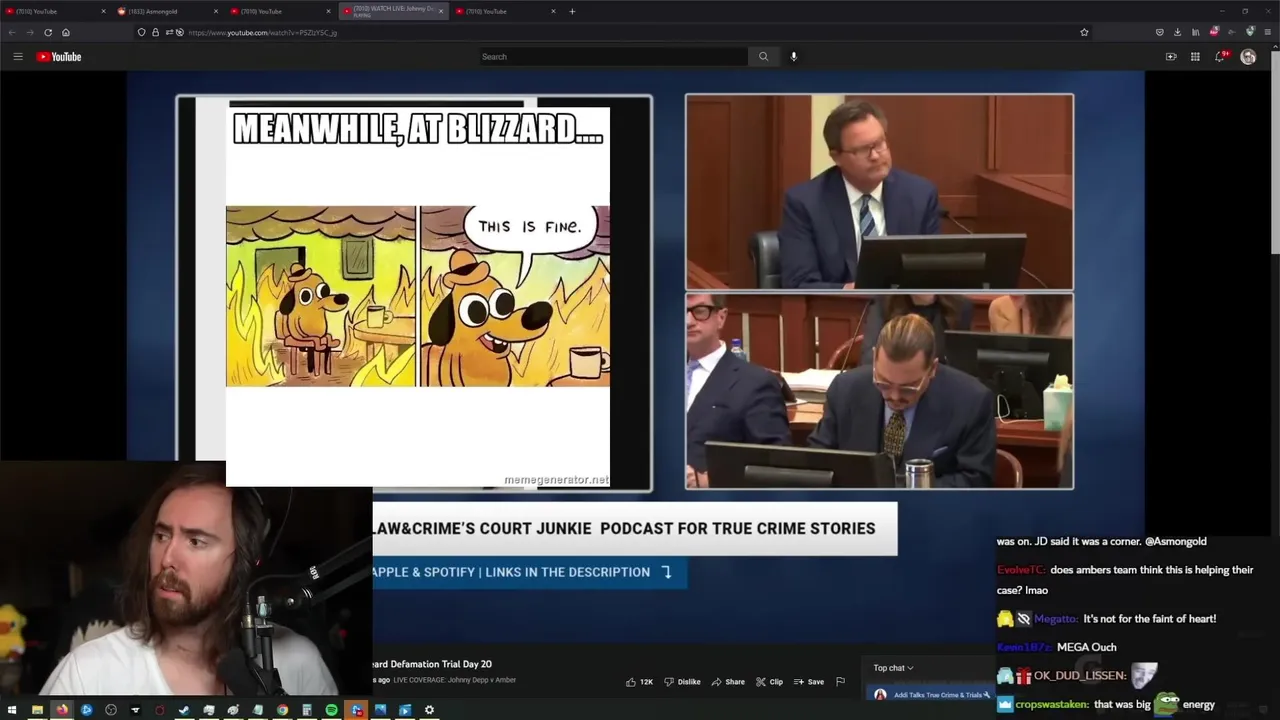Viewport: 1280px width, 720px height.
Task: Open the Windows Start button
Action: 12,710
